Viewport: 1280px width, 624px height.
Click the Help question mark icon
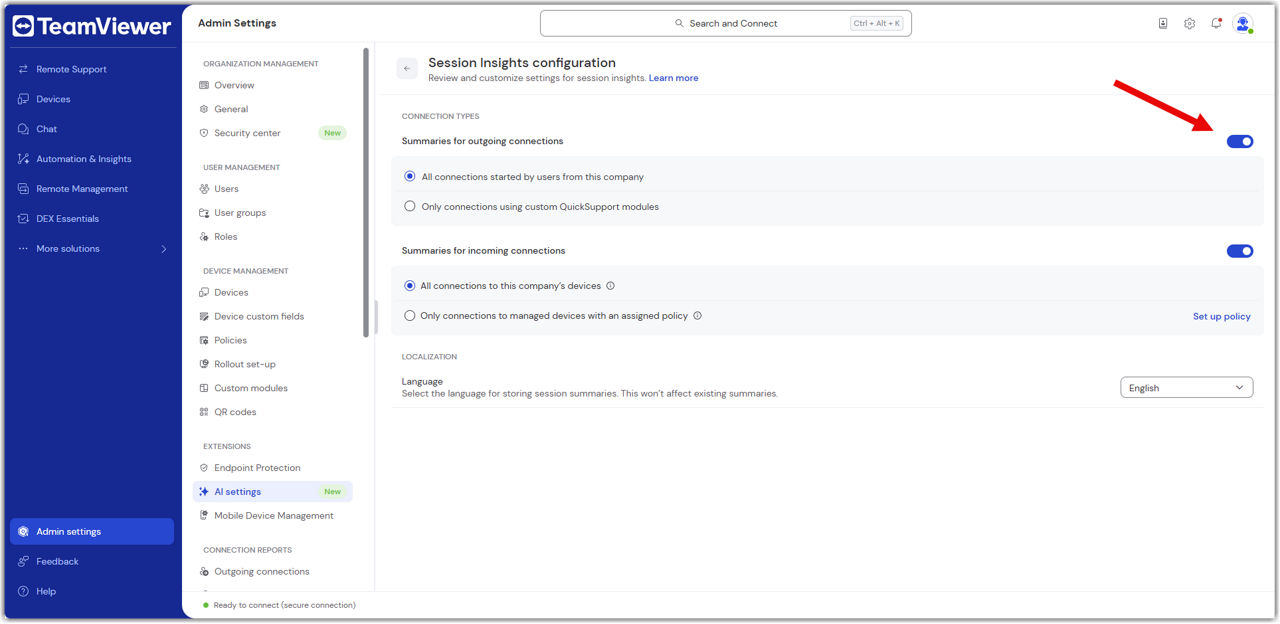click(24, 592)
